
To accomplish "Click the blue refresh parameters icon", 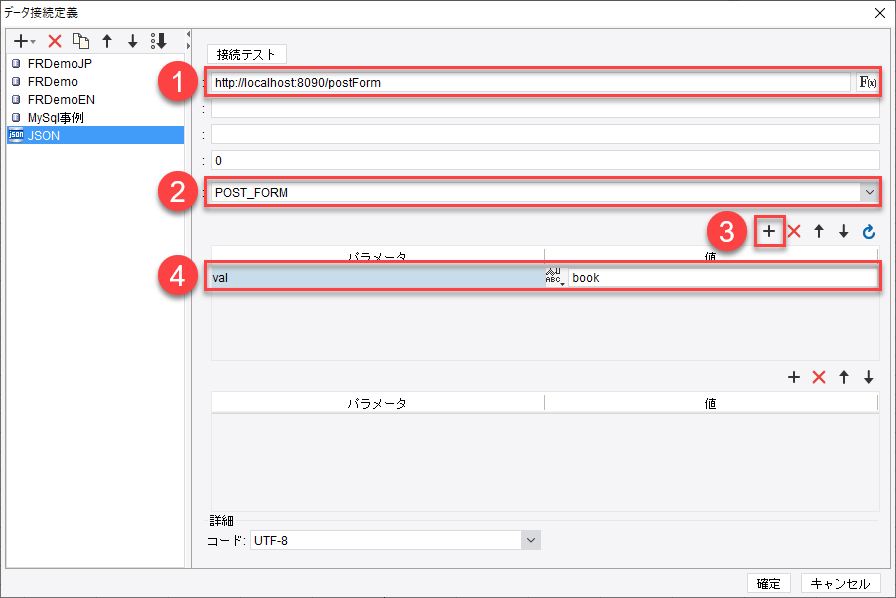I will coord(869,232).
